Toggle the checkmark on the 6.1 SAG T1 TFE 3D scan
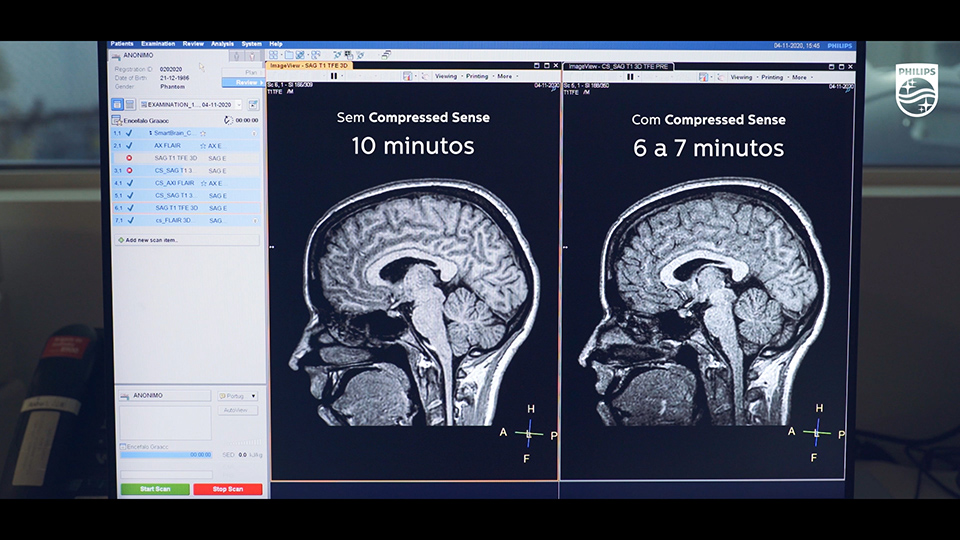Image resolution: width=960 pixels, height=540 pixels. [x=129, y=208]
